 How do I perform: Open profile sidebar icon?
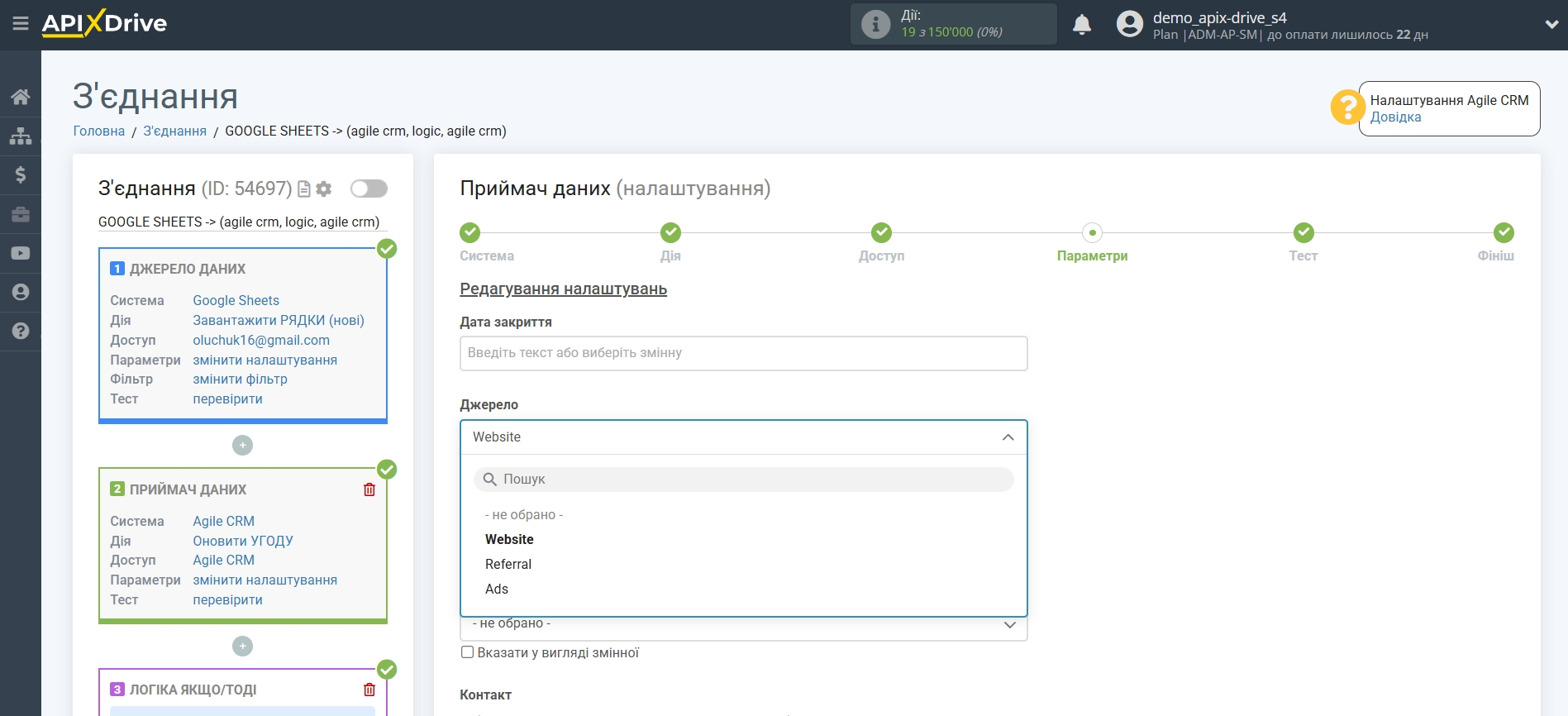pos(21,292)
